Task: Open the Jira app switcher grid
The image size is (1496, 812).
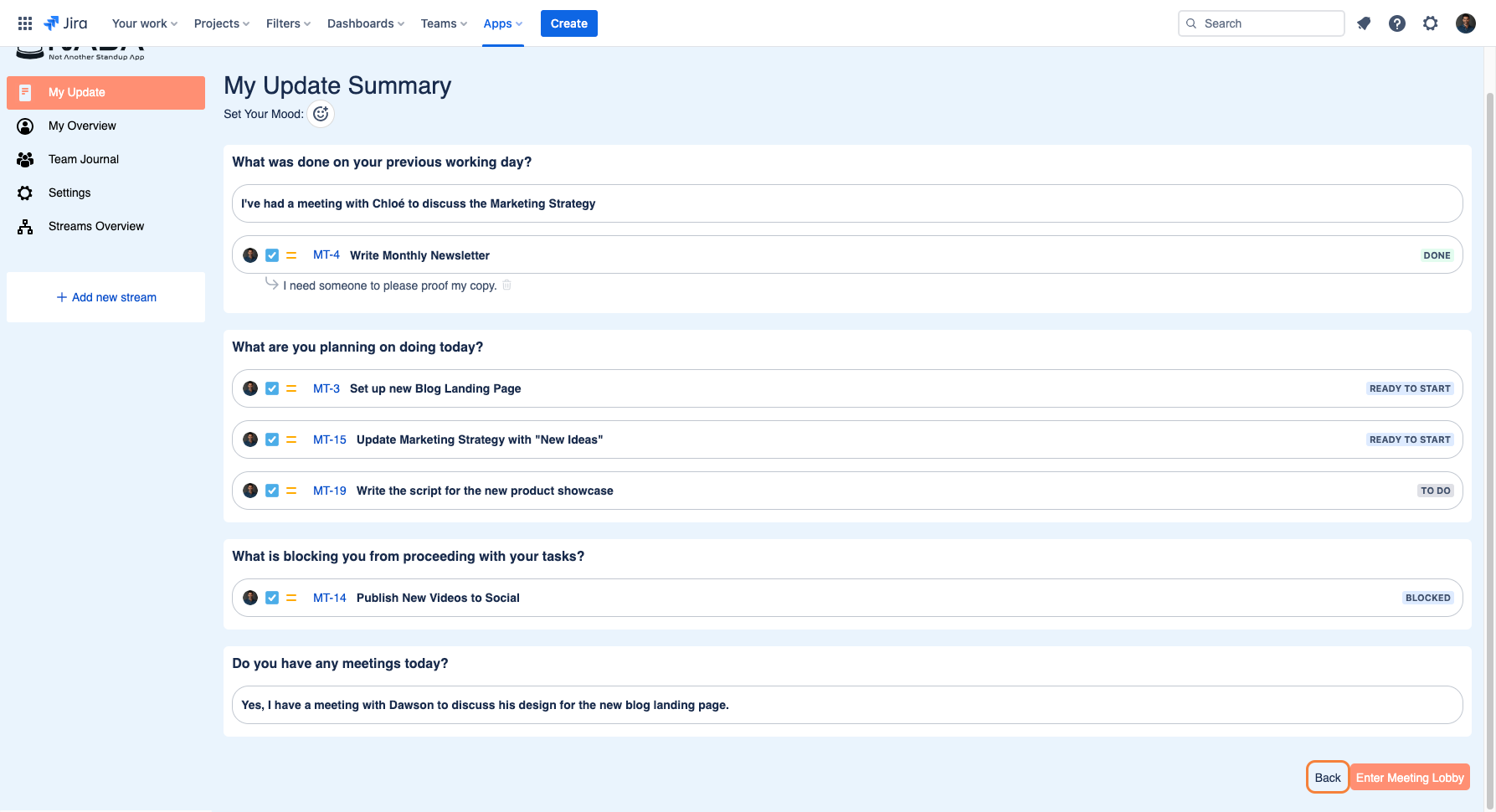Action: [25, 23]
